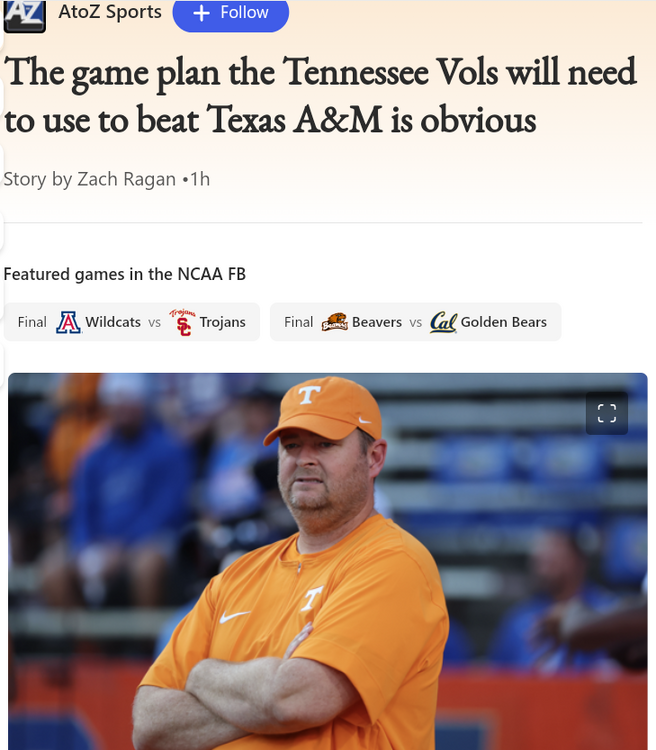Select the Wildcats team name
The image size is (656, 750).
point(113,322)
